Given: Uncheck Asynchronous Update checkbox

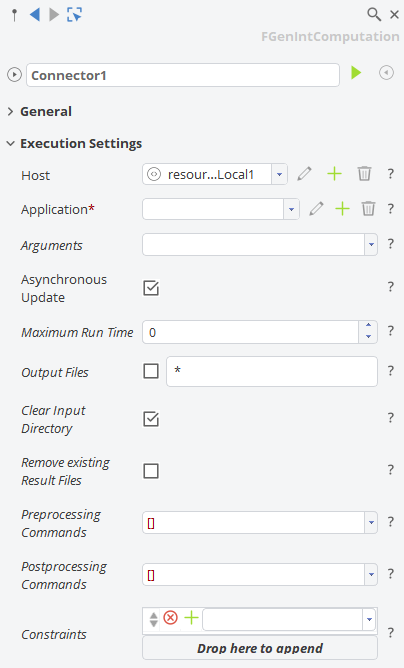Looking at the screenshot, I should [x=151, y=288].
